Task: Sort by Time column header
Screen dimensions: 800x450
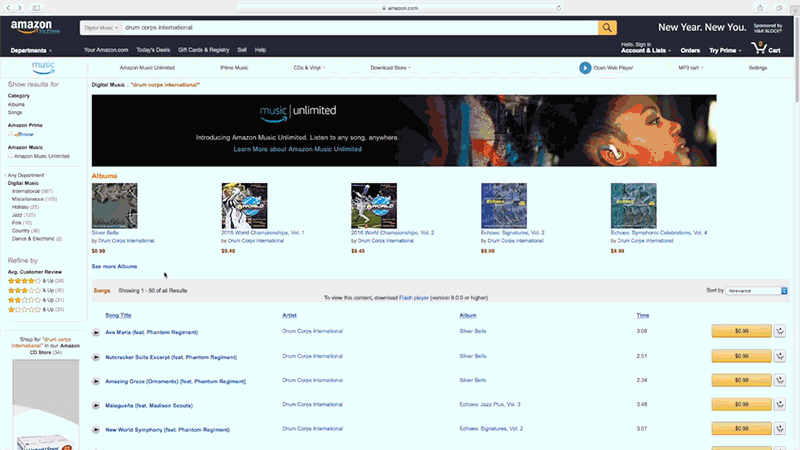Action: [642, 315]
